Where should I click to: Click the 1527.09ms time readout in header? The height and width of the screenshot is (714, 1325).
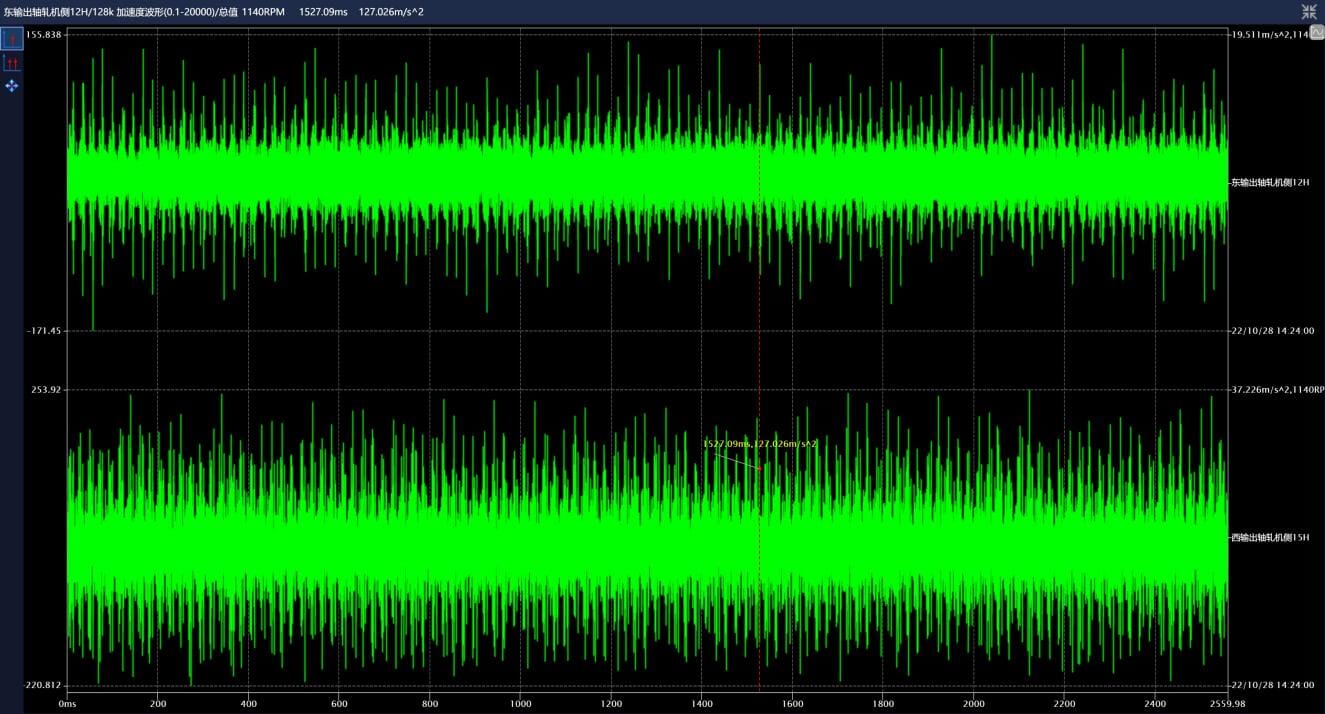(324, 12)
